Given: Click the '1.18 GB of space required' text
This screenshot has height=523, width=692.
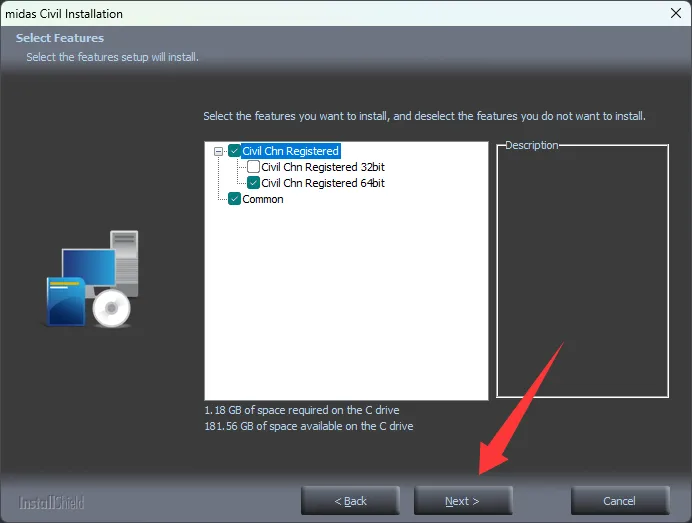Looking at the screenshot, I should (x=302, y=410).
